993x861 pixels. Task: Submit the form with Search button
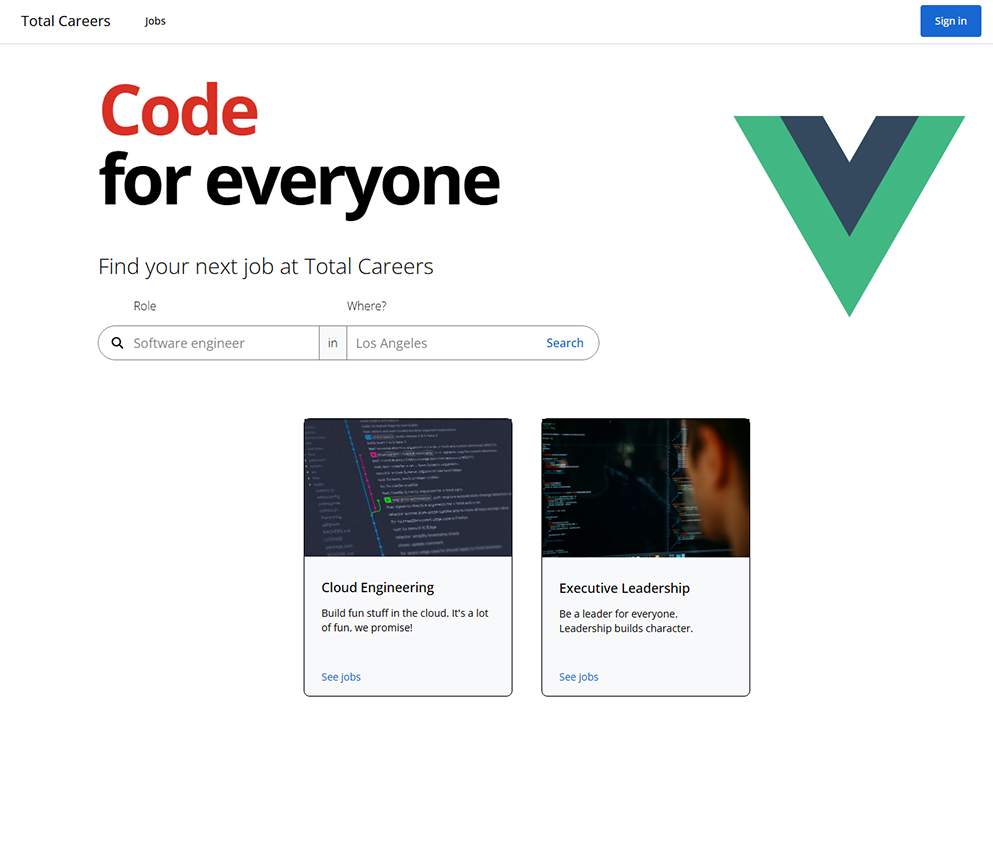[564, 343]
